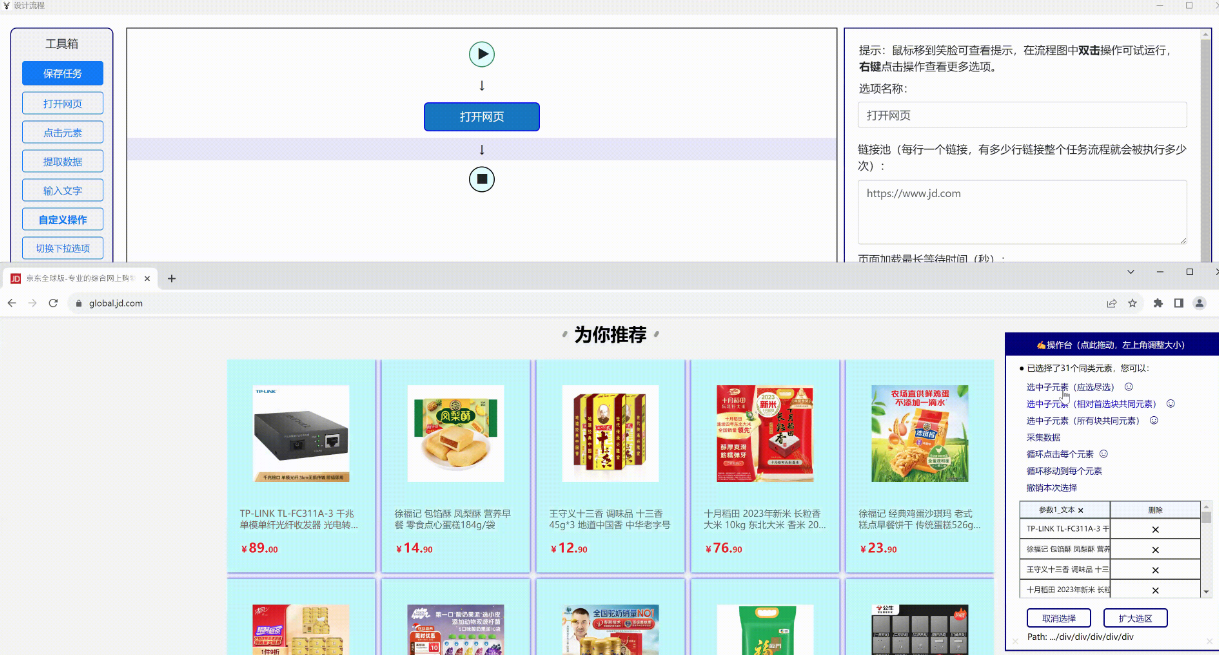Click the 扩大选区 button
This screenshot has height=655, width=1219.
coord(1135,618)
